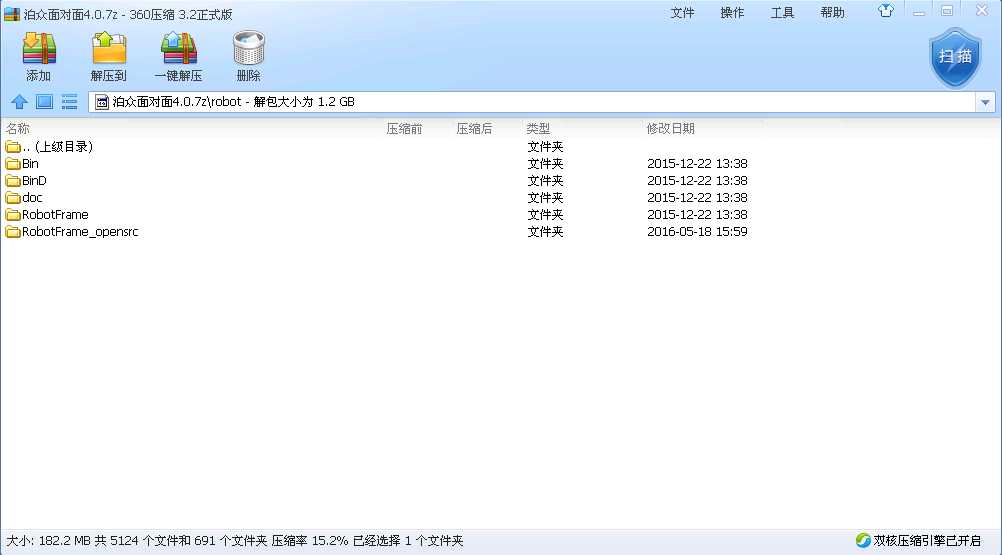Viewport: 1002px width, 555px height.
Task: Sort by 压缩前 column header
Action: tap(404, 128)
